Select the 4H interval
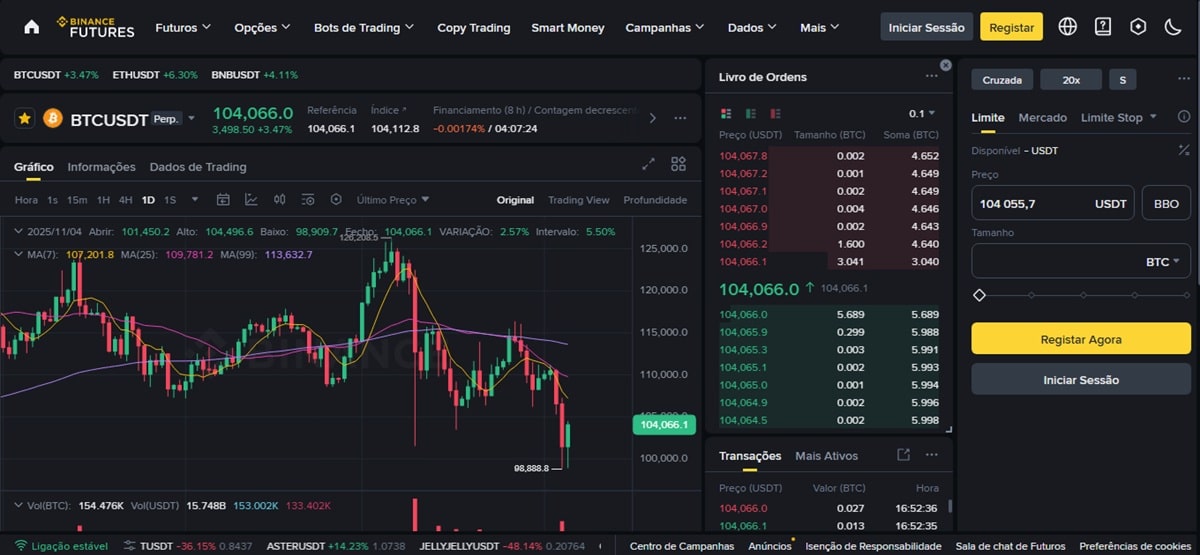The width and height of the screenshot is (1200, 555). pos(125,200)
